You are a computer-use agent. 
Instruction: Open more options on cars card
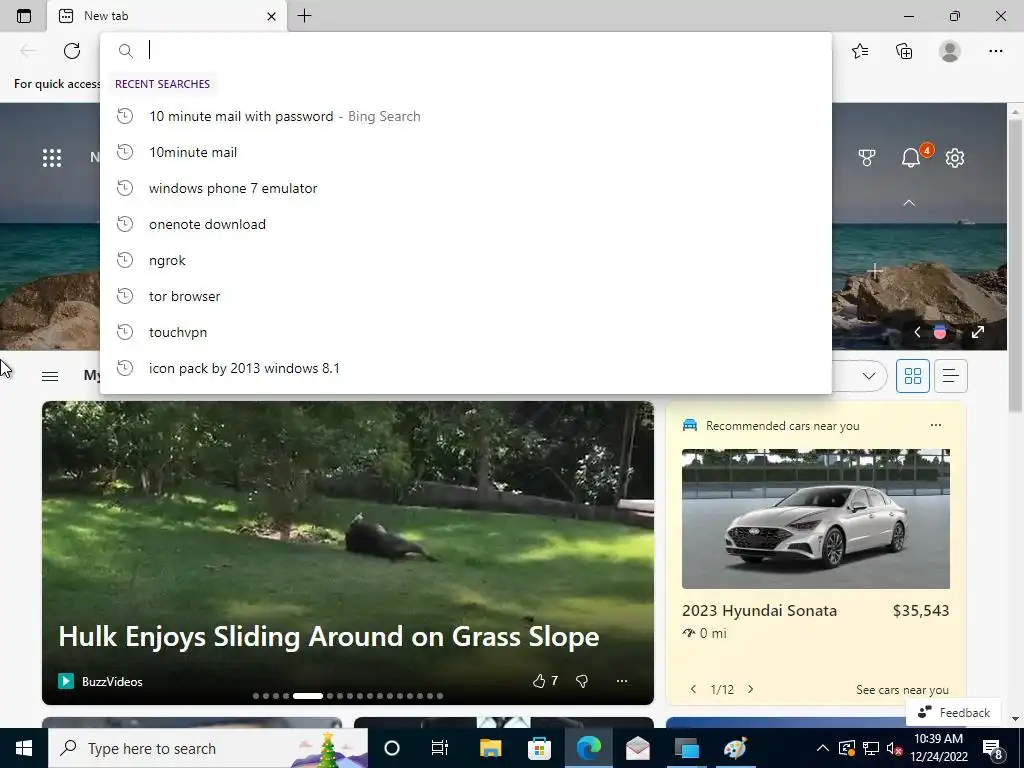[936, 425]
